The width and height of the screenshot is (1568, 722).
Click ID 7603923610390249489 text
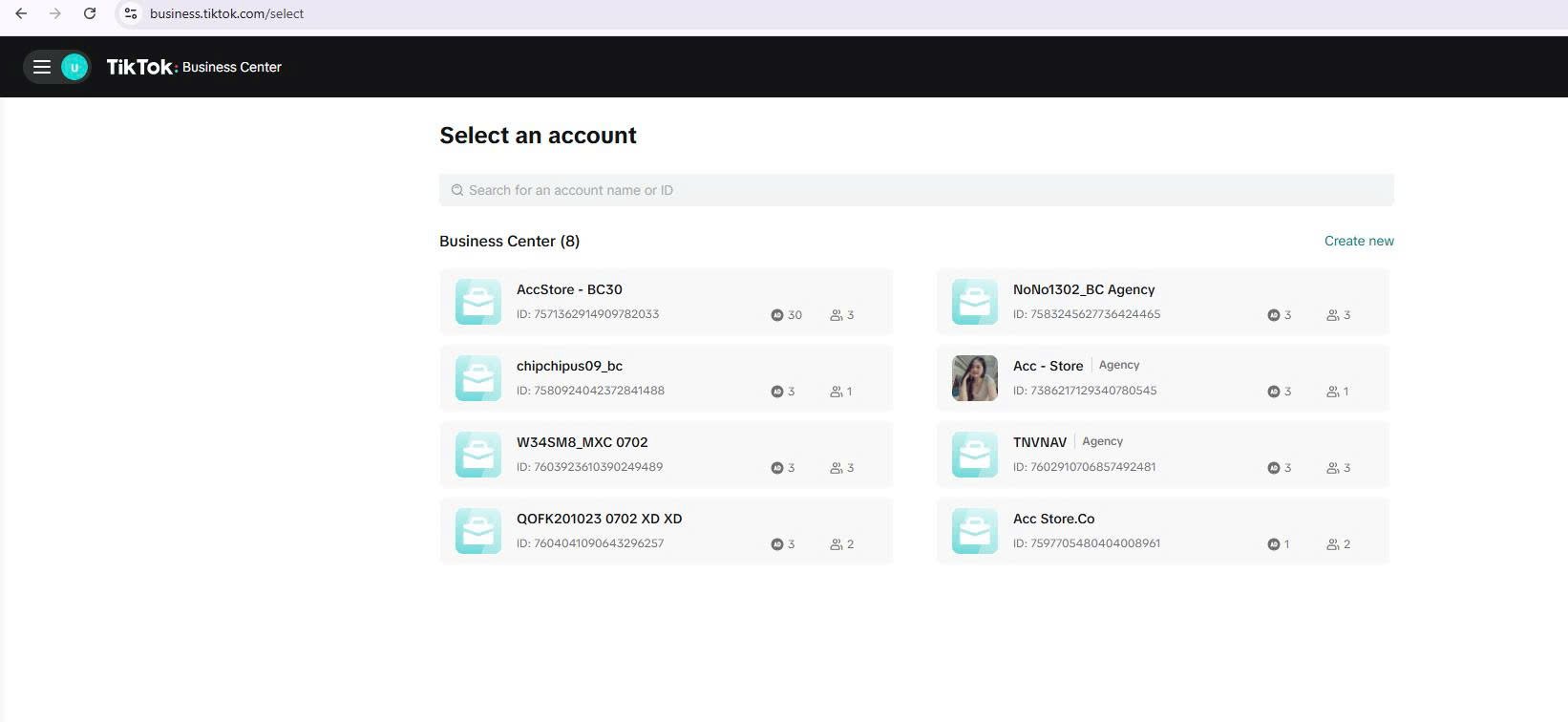coord(590,467)
